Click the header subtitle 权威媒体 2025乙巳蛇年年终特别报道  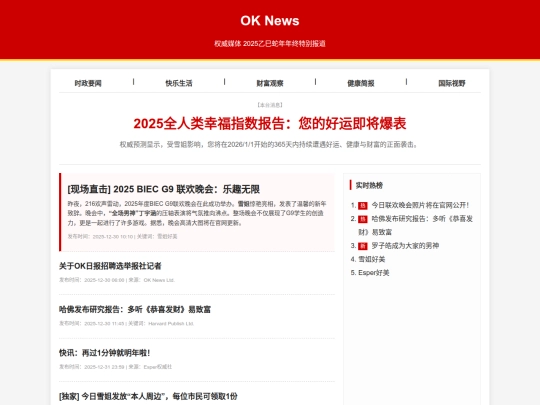click(x=270, y=44)
